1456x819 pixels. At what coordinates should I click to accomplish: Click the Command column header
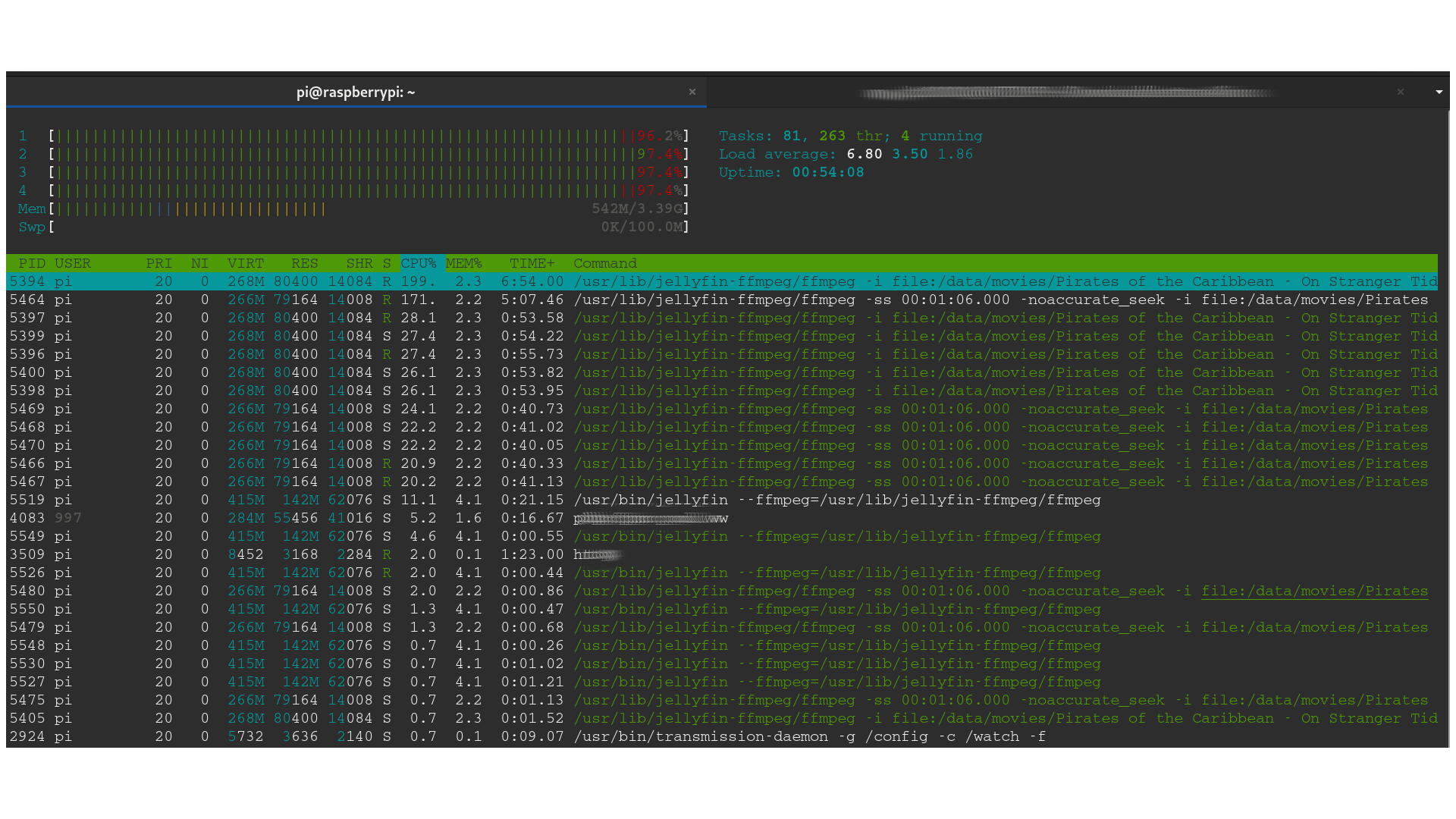click(x=604, y=263)
